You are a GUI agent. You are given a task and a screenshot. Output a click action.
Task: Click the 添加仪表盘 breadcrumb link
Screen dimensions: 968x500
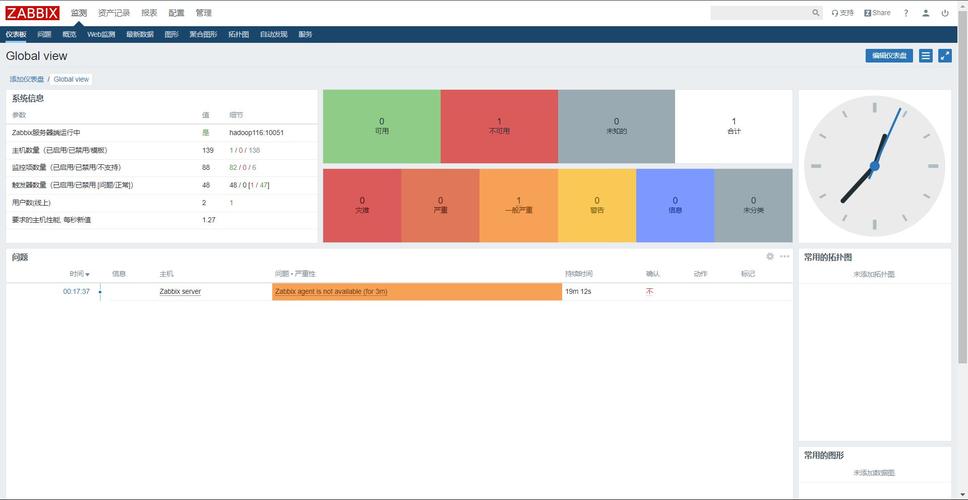click(x=26, y=79)
